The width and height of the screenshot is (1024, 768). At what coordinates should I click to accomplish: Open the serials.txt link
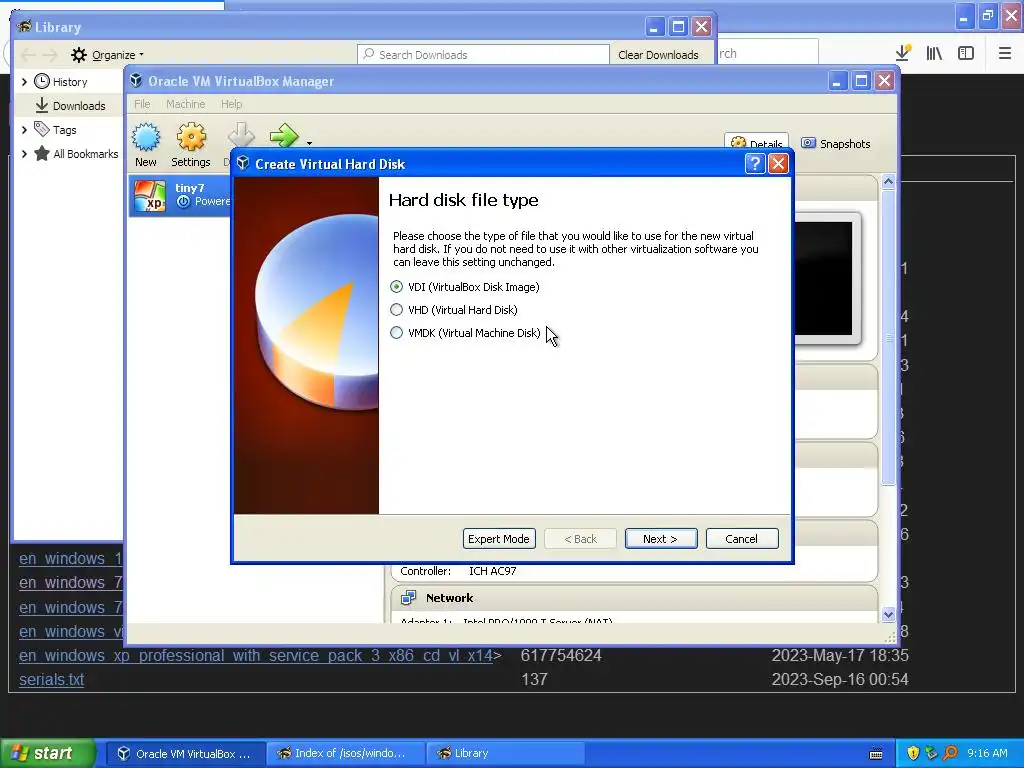(x=52, y=679)
